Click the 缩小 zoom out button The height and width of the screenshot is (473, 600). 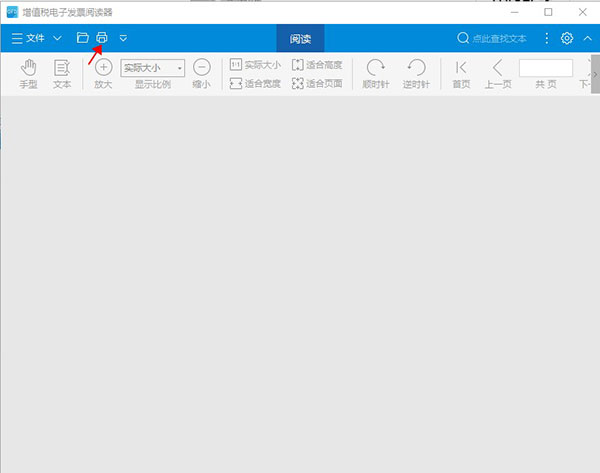pyautogui.click(x=202, y=74)
